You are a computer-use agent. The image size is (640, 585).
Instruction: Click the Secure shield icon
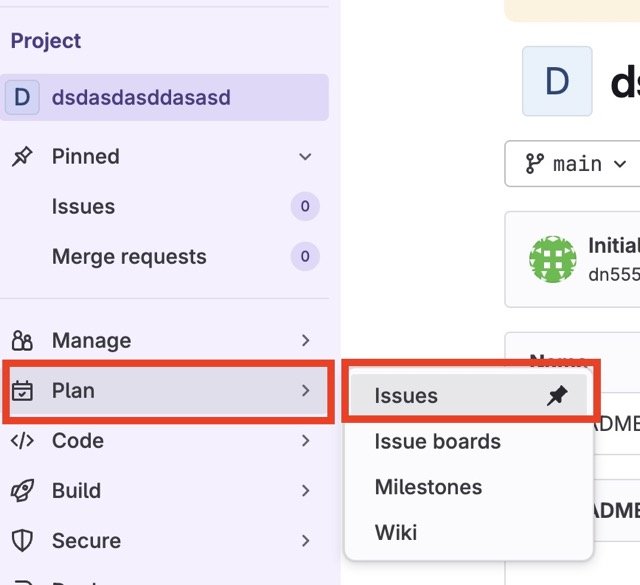(x=22, y=541)
